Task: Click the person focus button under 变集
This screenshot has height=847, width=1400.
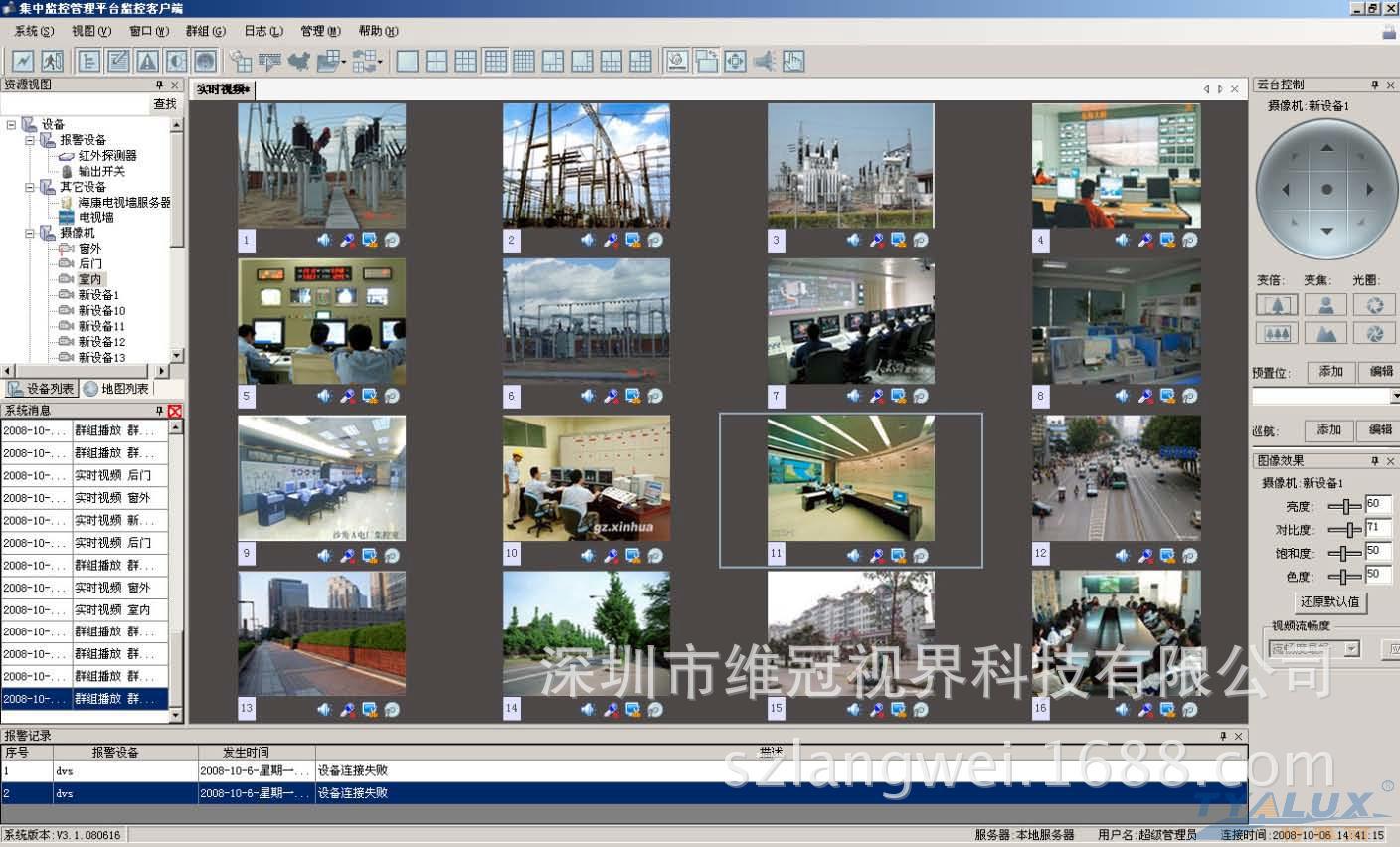Action: [1325, 305]
